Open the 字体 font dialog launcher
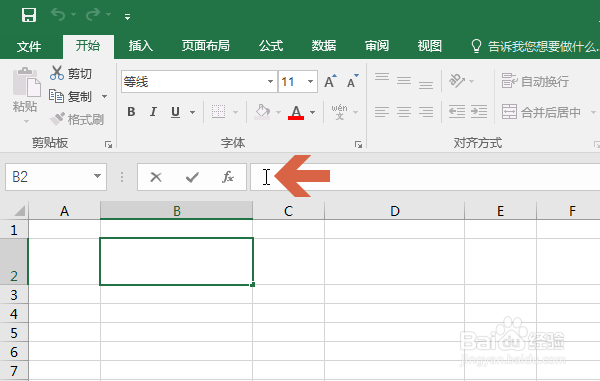Viewport: 600px width, 381px height. point(358,144)
